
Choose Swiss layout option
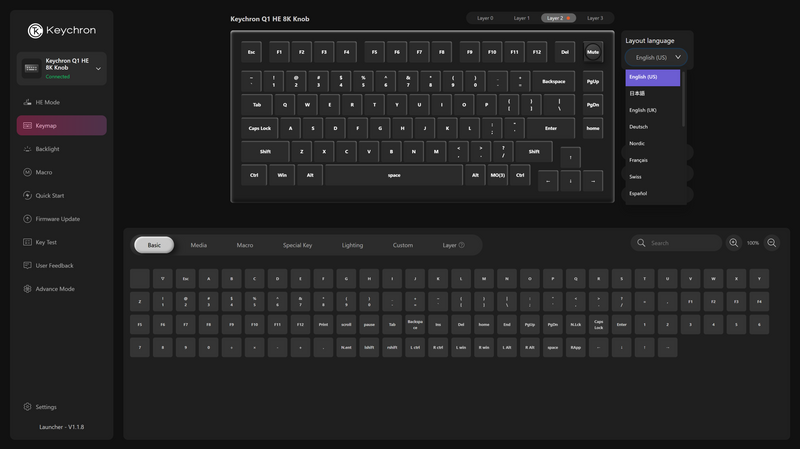click(653, 177)
